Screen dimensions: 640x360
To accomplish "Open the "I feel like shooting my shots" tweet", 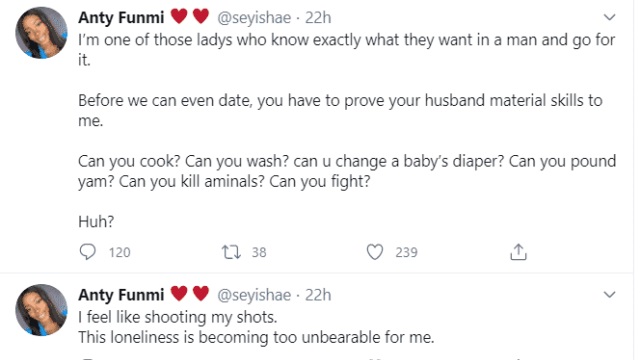I will [x=178, y=317].
